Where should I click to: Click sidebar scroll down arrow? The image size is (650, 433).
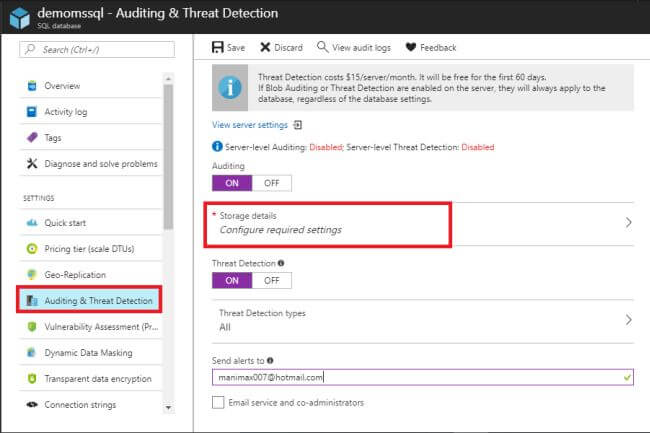[x=168, y=408]
